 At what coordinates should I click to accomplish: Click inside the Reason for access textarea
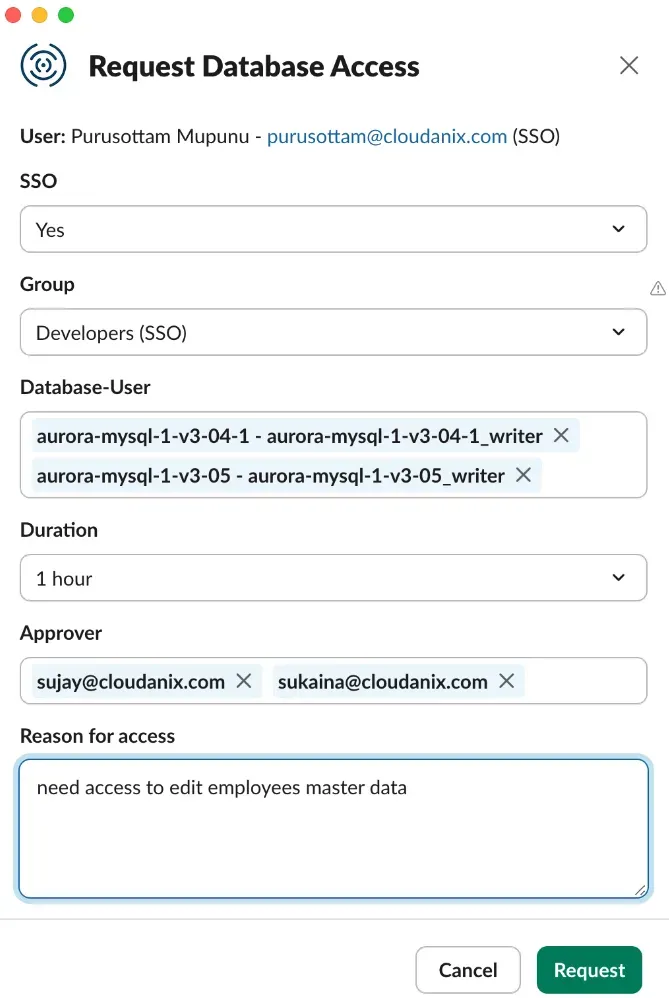pyautogui.click(x=333, y=840)
